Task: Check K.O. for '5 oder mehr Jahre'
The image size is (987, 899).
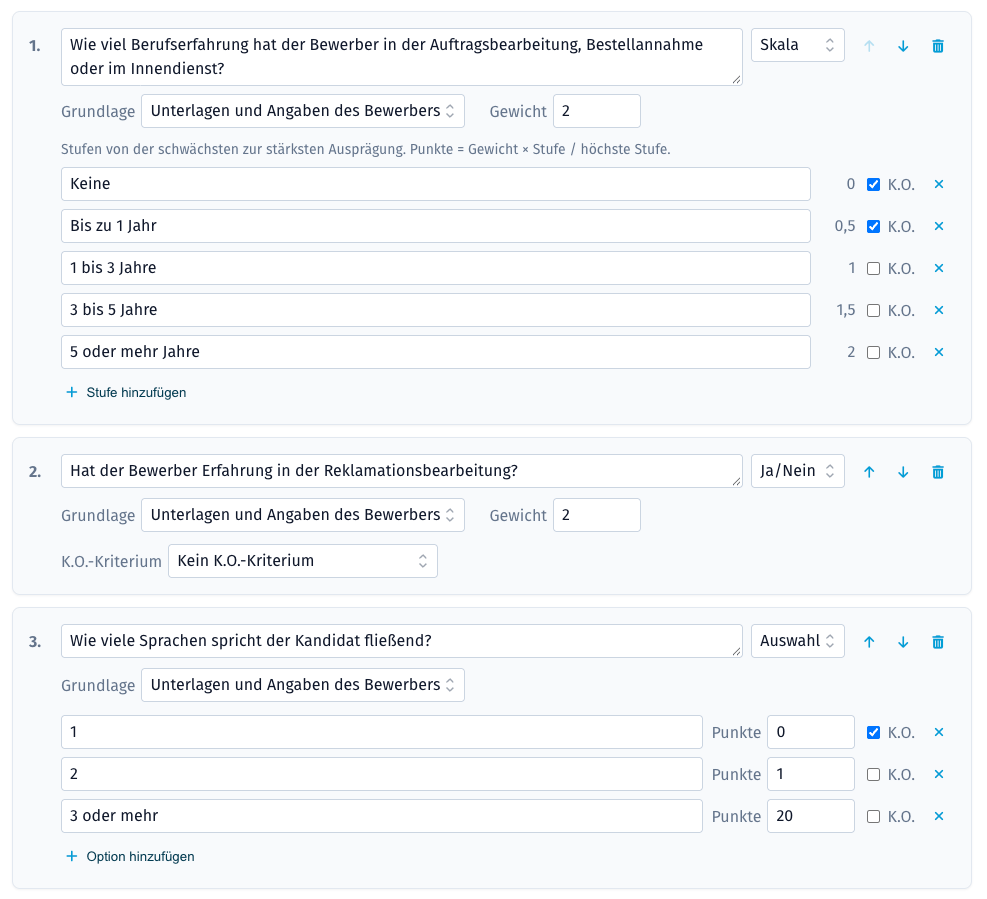Action: click(x=873, y=353)
